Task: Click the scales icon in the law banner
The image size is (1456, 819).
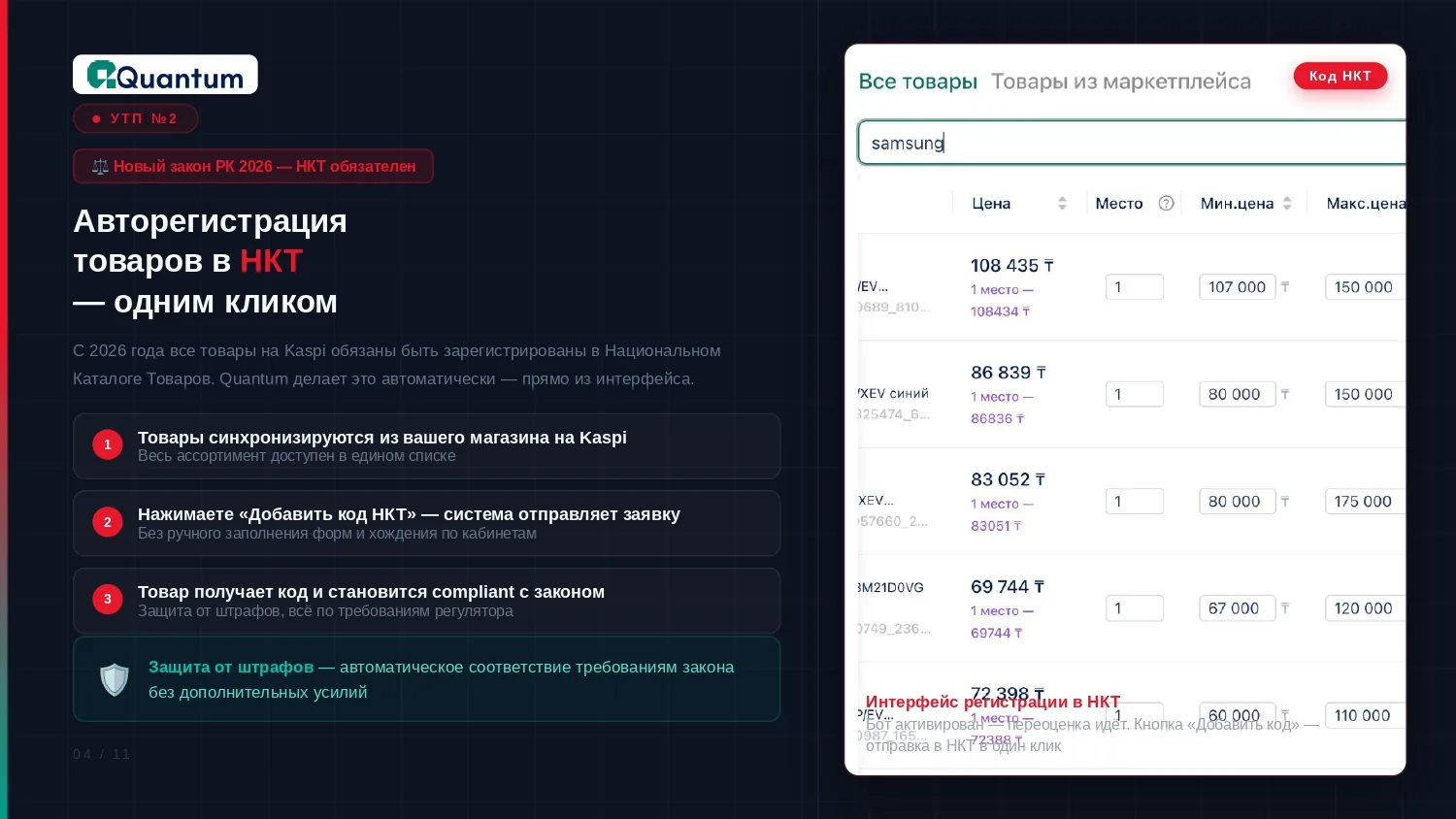Action: point(100,166)
